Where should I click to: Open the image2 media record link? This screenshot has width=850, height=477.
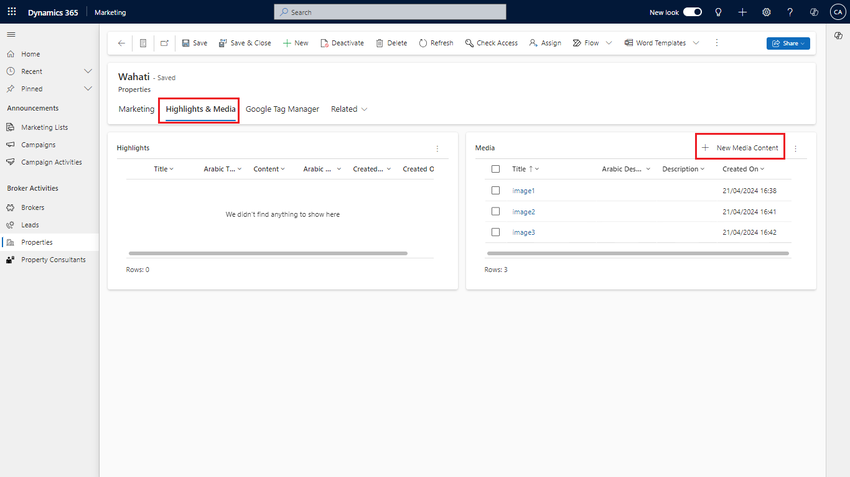point(524,211)
